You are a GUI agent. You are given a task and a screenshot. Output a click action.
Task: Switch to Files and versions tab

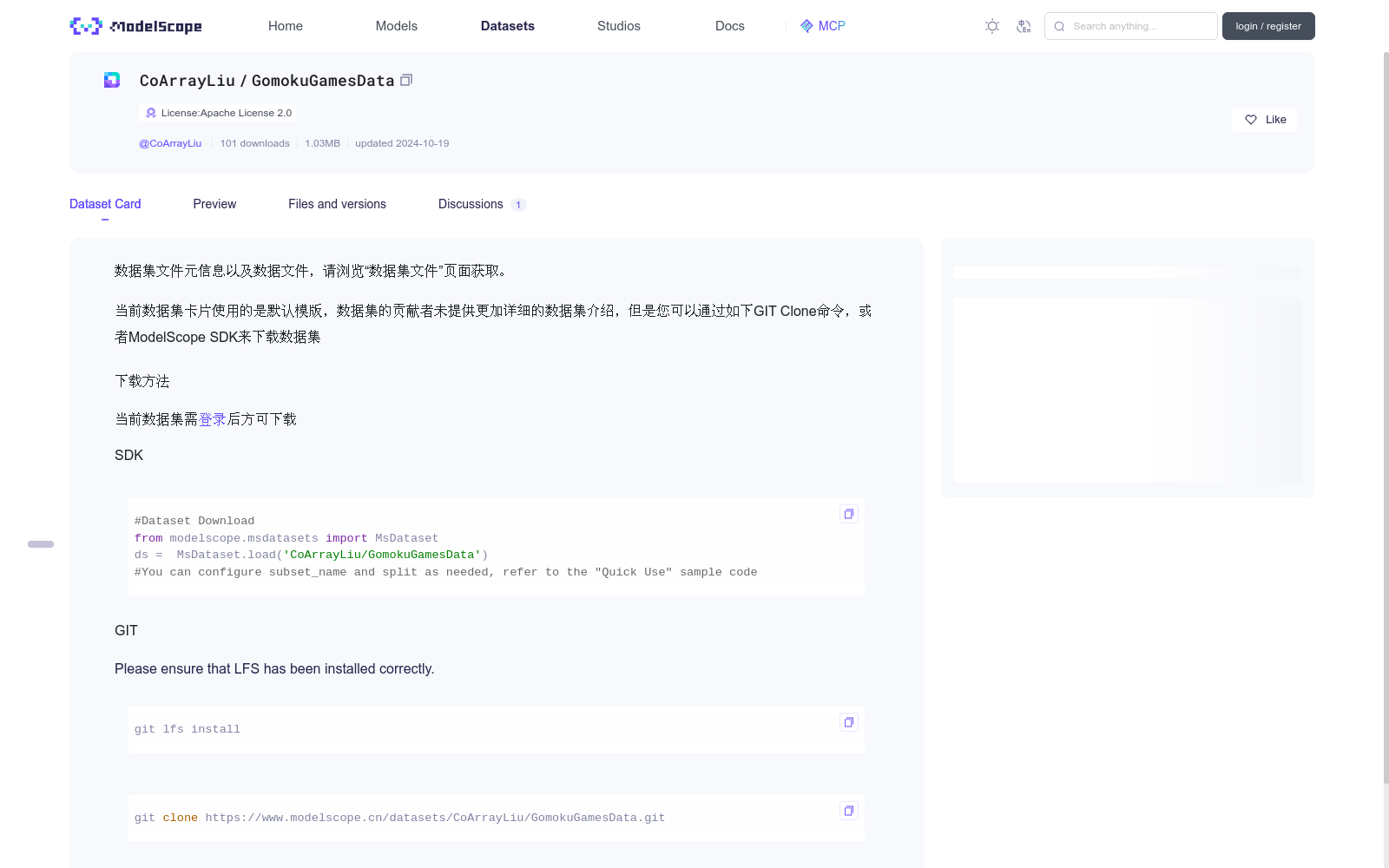[337, 204]
